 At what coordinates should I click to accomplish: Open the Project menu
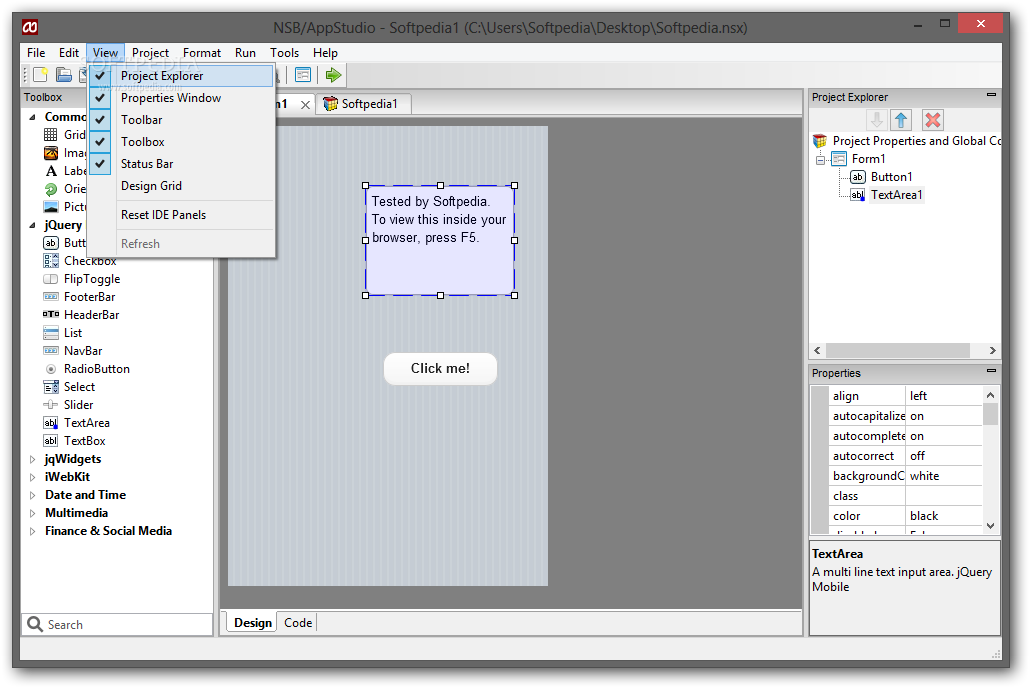pos(150,53)
